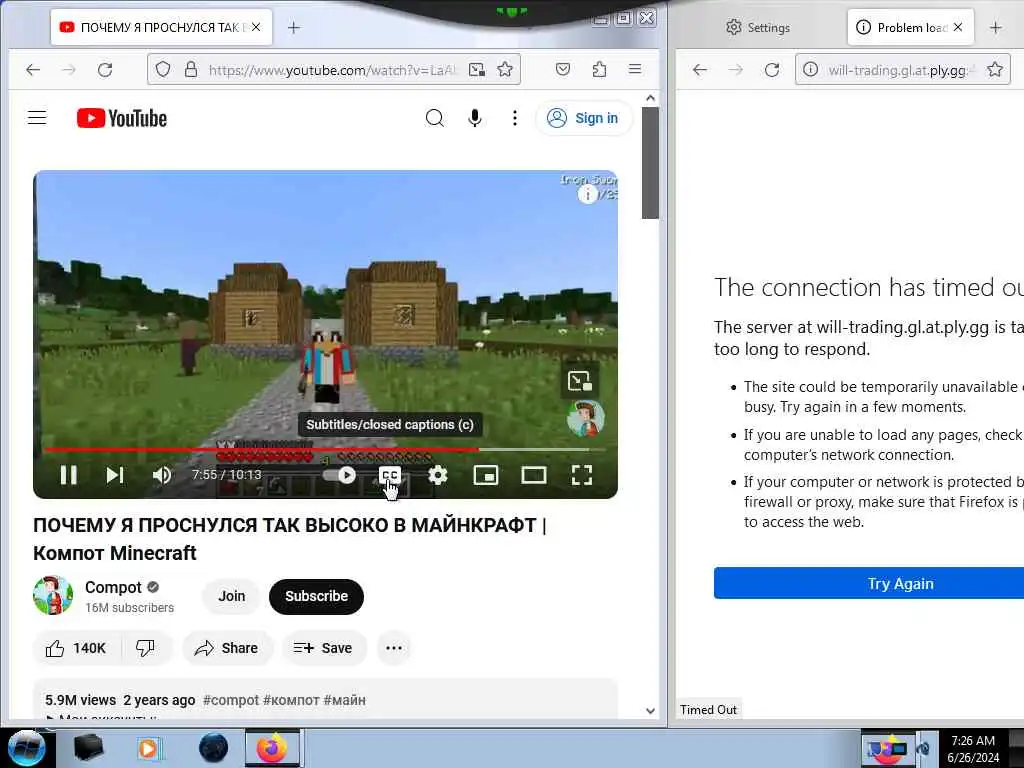
Task: Open Compot channel avatar
Action: (53, 596)
